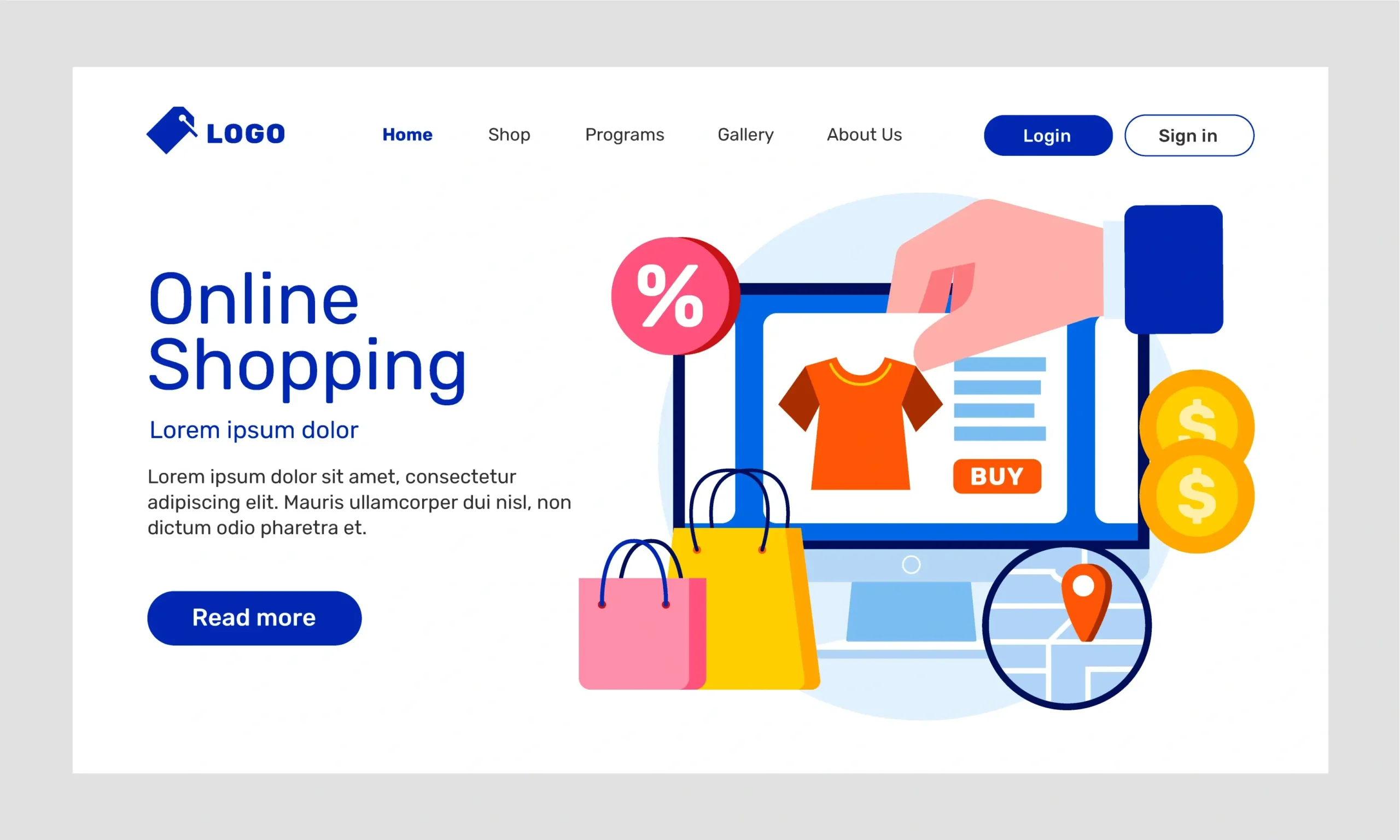Screen dimensions: 1400x840
Task: Expand the navigation Gallery dropdown
Action: pyautogui.click(x=745, y=135)
